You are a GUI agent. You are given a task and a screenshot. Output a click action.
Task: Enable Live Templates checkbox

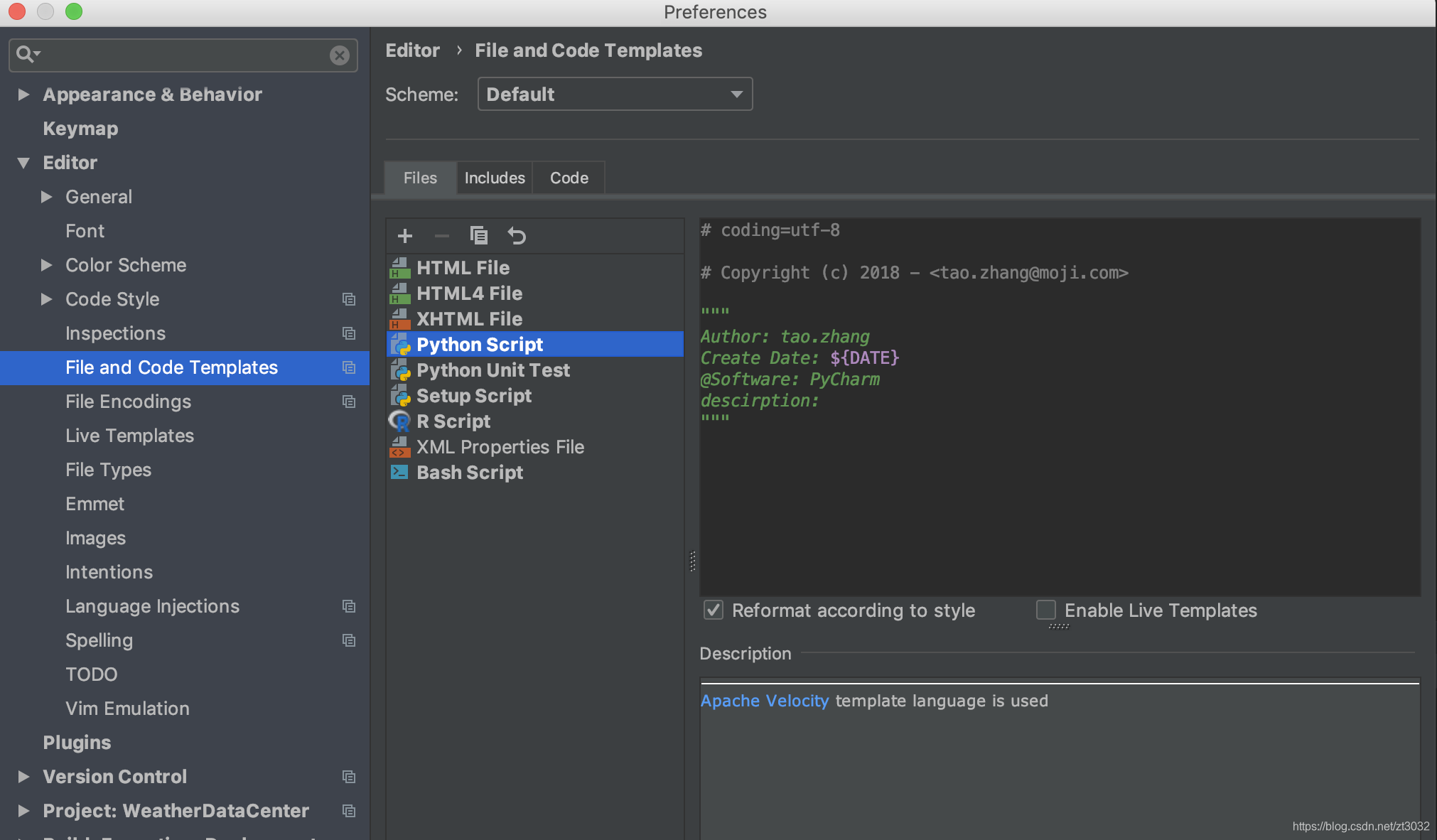[x=1045, y=610]
